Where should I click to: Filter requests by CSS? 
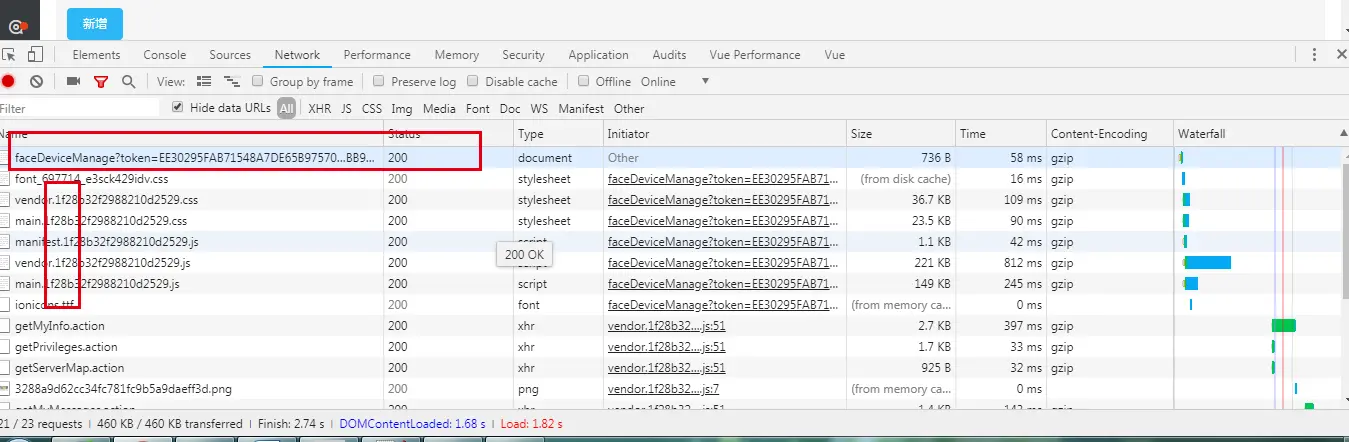372,108
